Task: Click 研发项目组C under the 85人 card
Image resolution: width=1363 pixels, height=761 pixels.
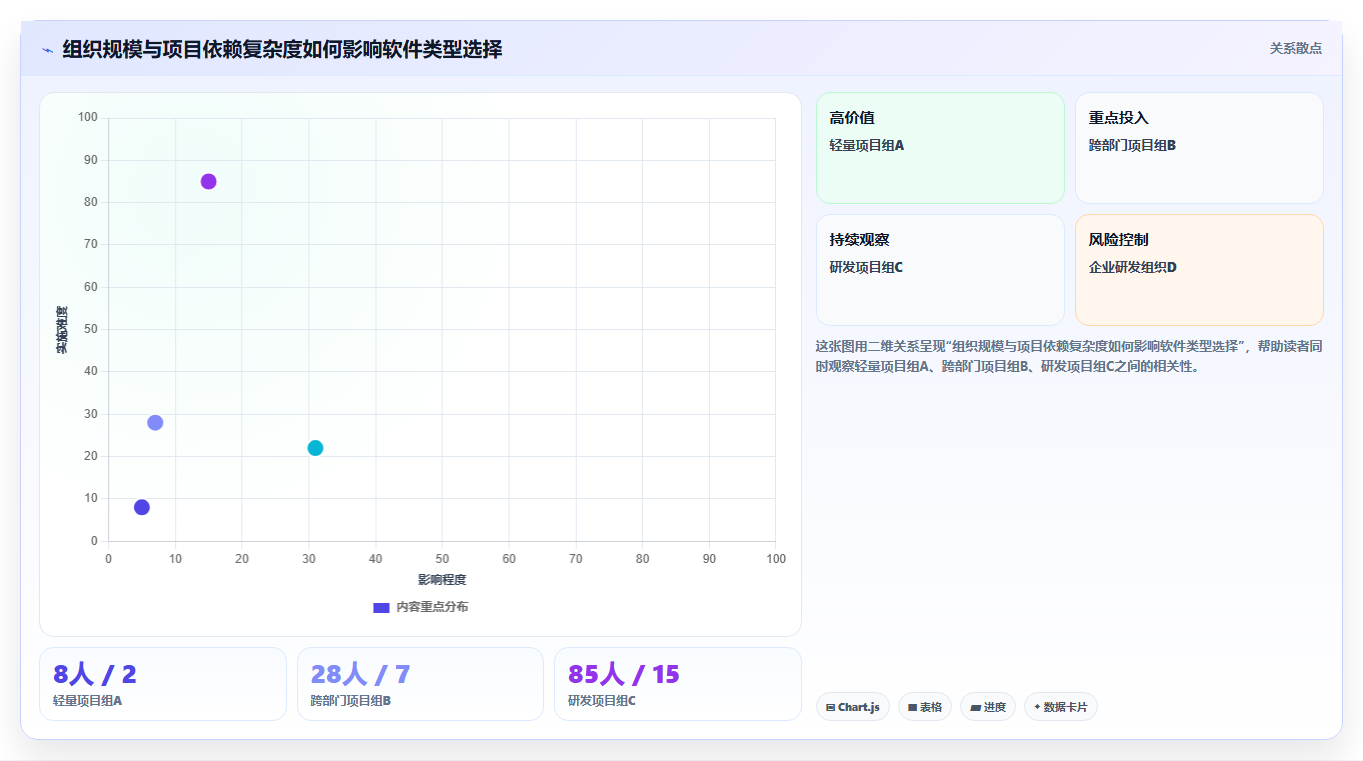Action: click(602, 701)
